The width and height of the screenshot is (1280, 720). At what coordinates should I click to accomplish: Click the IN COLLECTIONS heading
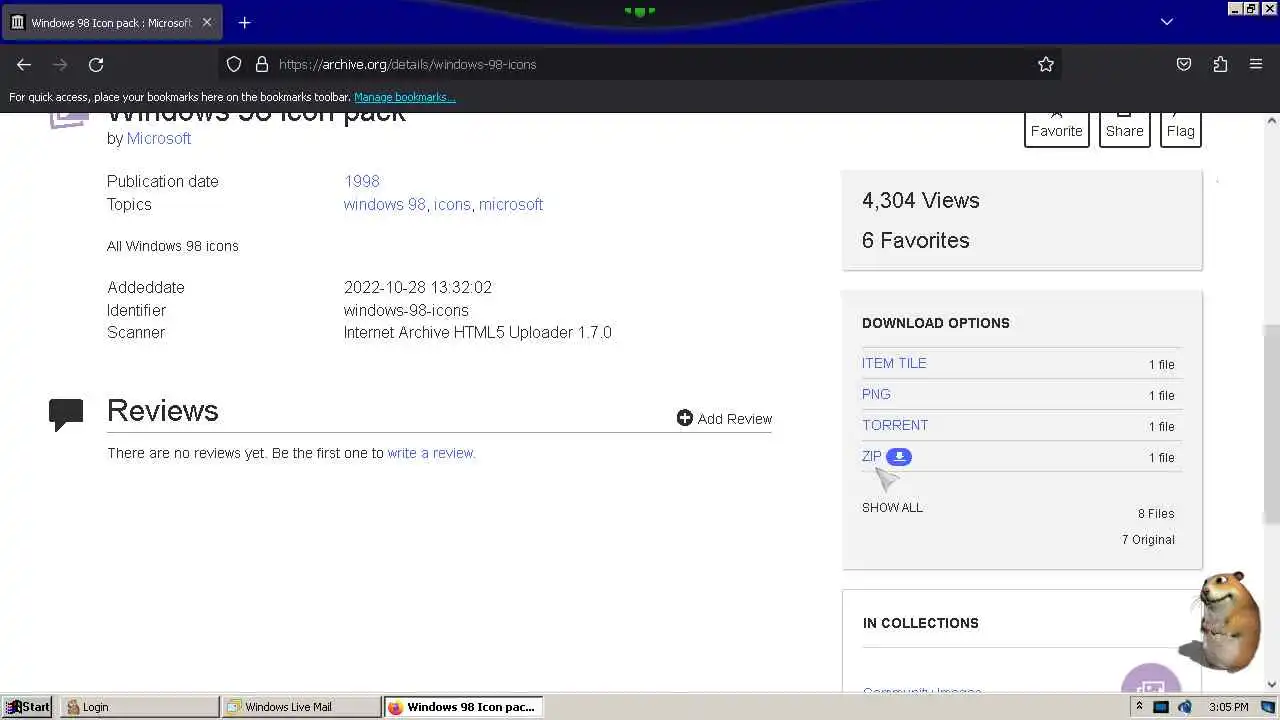[921, 623]
